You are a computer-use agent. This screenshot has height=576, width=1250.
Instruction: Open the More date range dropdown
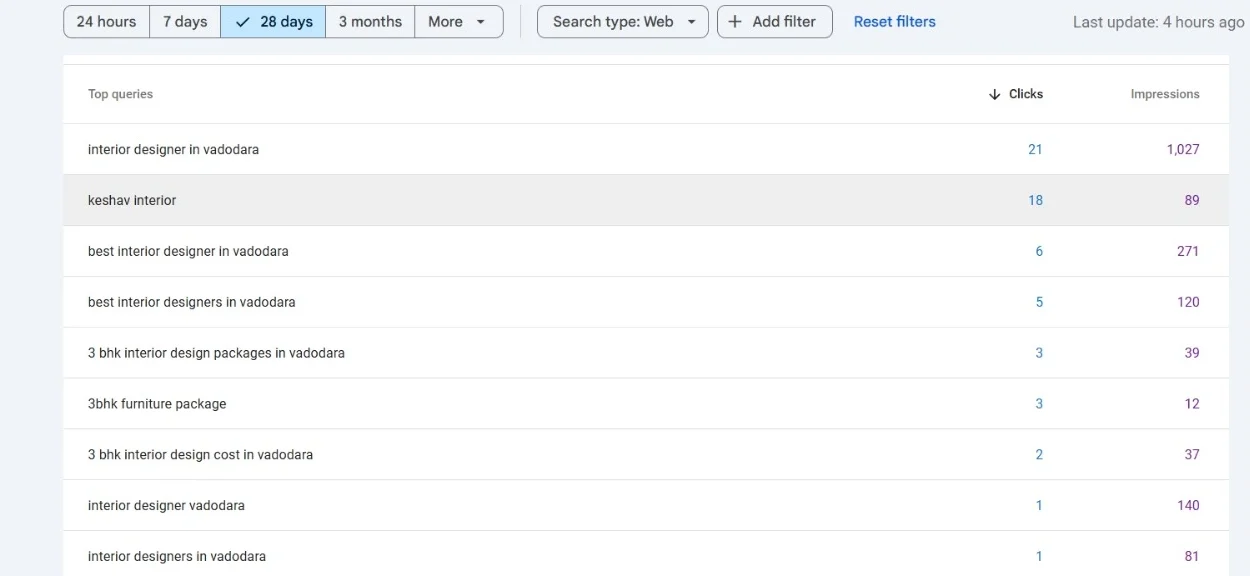458,22
